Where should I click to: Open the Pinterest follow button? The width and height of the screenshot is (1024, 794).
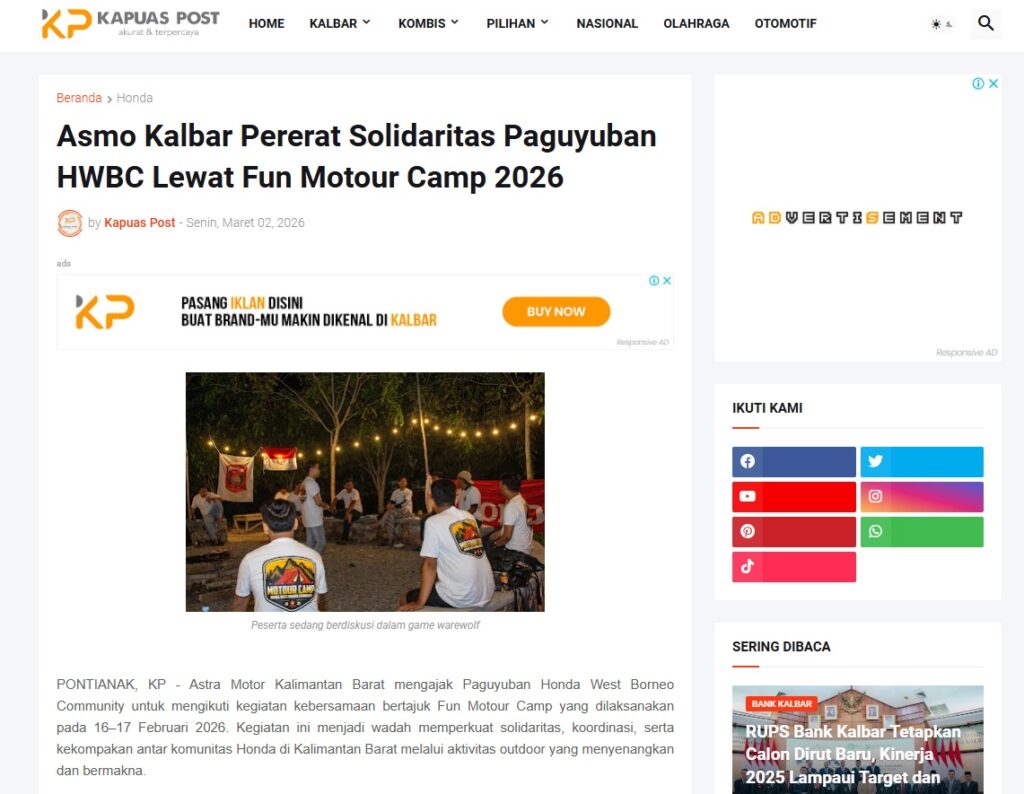pyautogui.click(x=793, y=532)
